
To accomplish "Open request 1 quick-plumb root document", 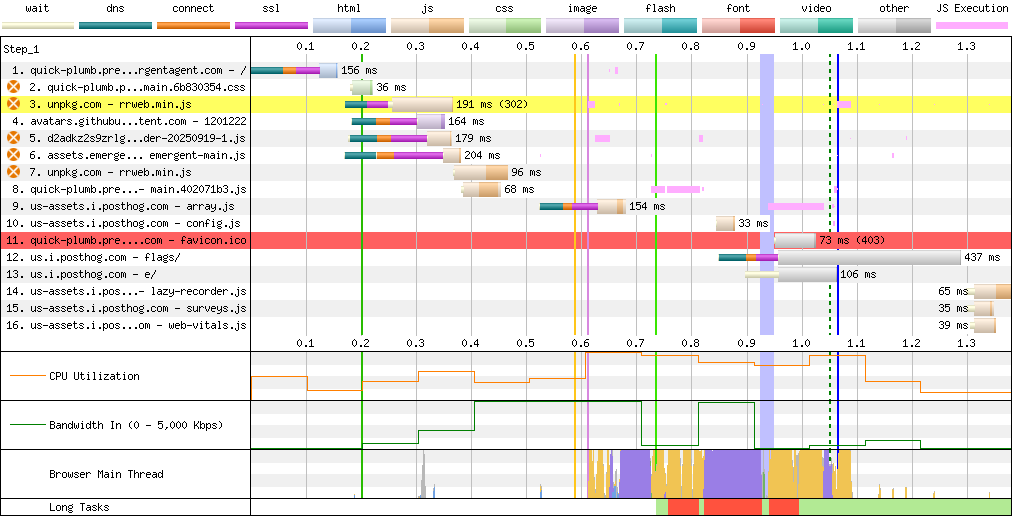I will pyautogui.click(x=129, y=70).
